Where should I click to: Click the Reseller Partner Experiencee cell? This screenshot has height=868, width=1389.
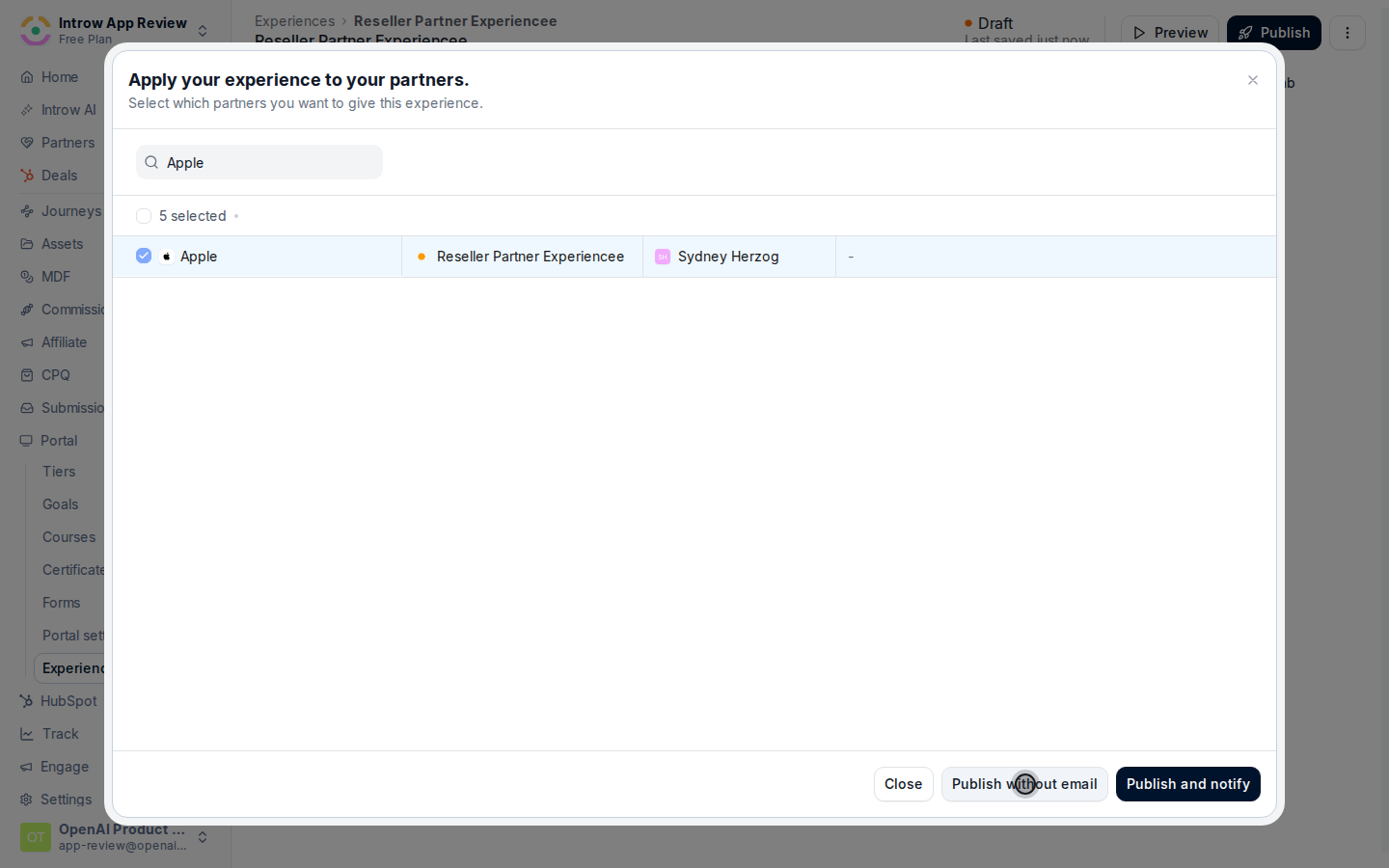coord(522,257)
